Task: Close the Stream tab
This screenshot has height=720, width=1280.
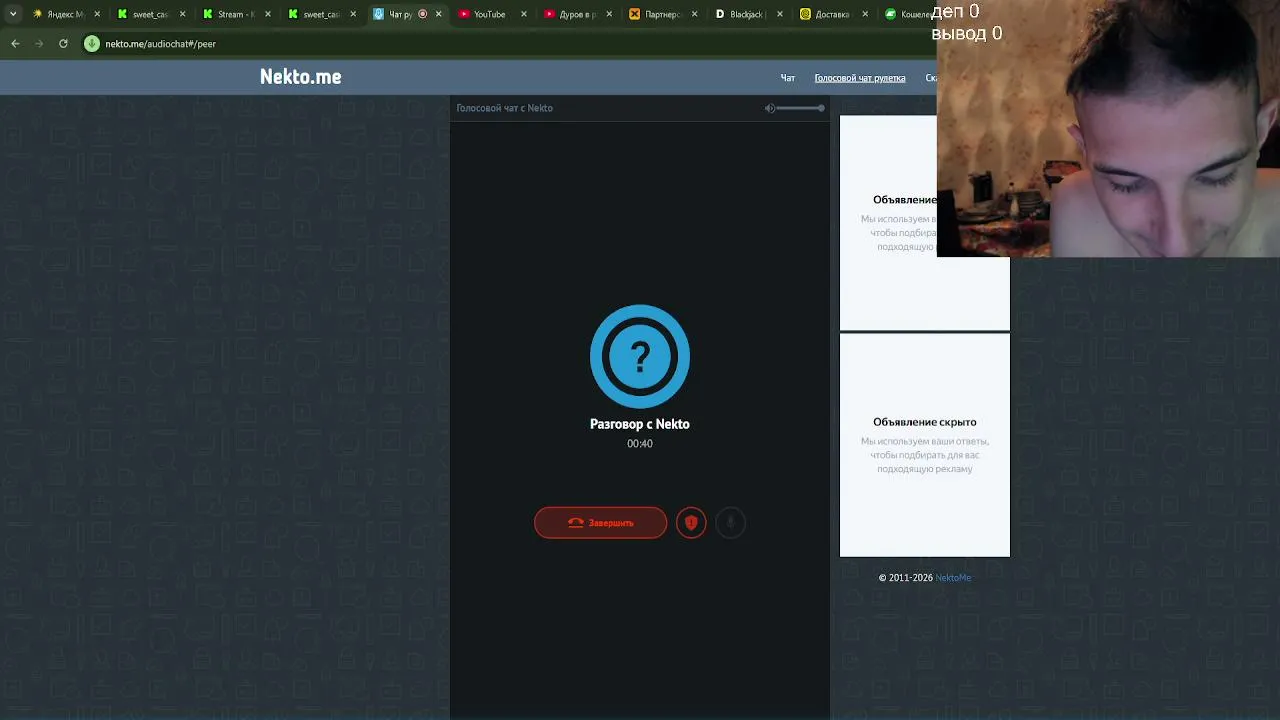Action: 267,14
